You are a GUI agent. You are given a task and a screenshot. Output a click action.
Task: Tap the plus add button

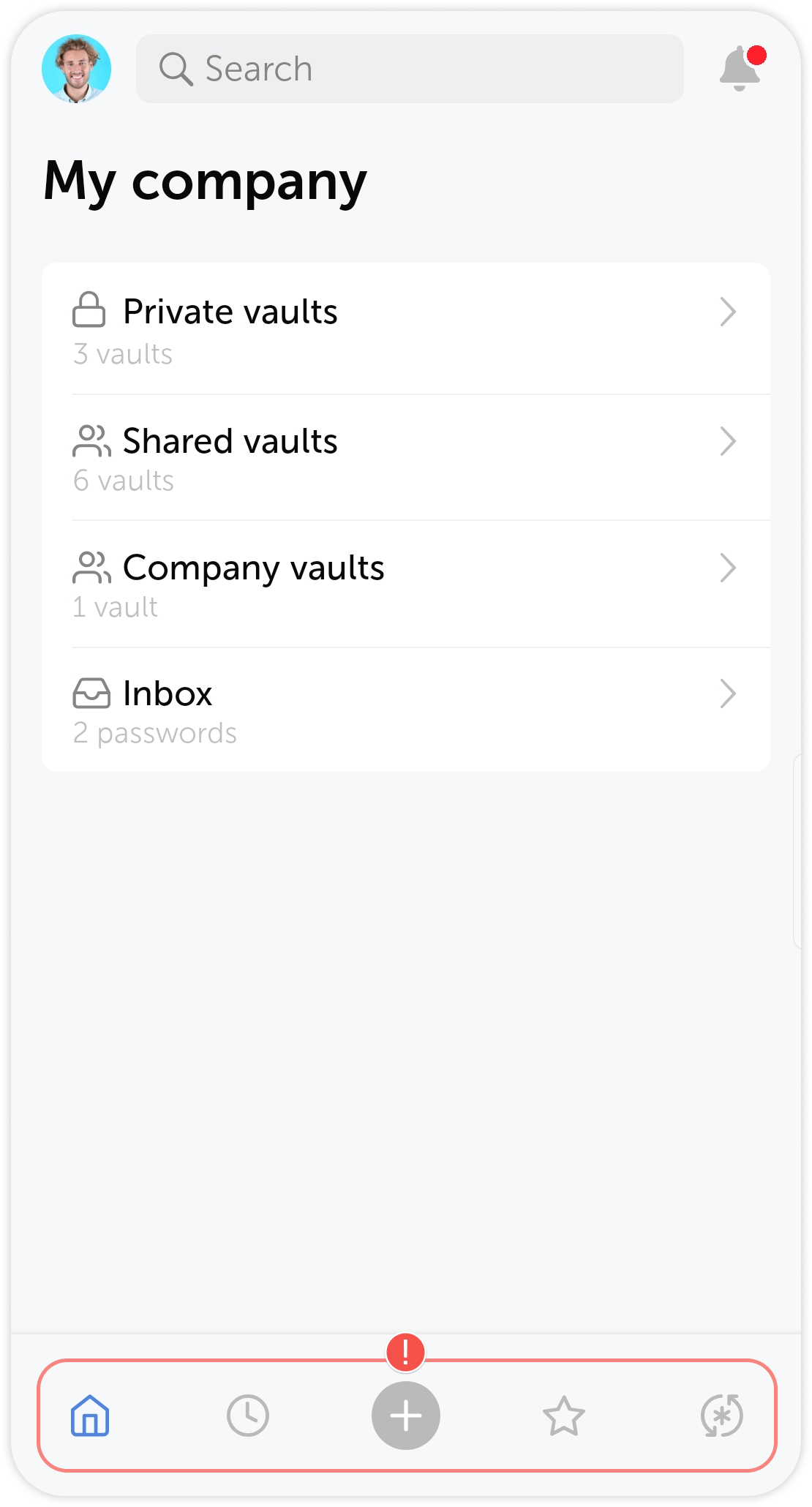click(406, 1416)
